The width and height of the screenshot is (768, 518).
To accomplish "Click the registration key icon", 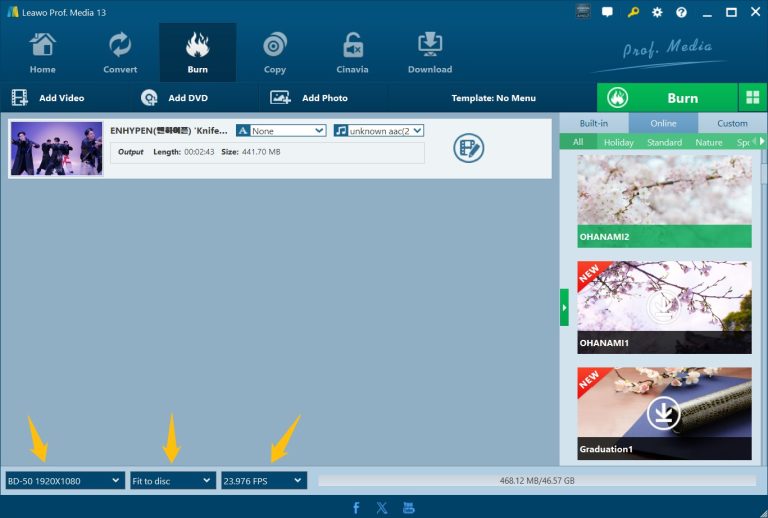I will (633, 12).
